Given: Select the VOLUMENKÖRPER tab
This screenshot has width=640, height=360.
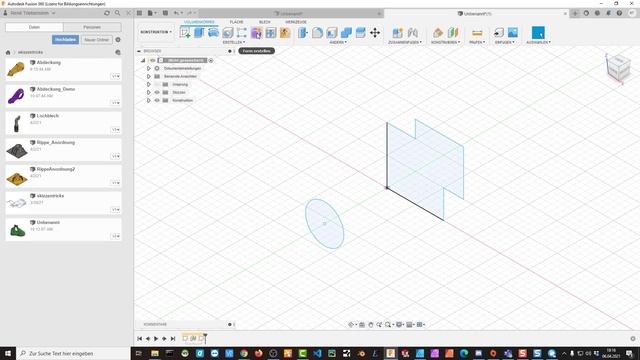Looking at the screenshot, I should (199, 22).
